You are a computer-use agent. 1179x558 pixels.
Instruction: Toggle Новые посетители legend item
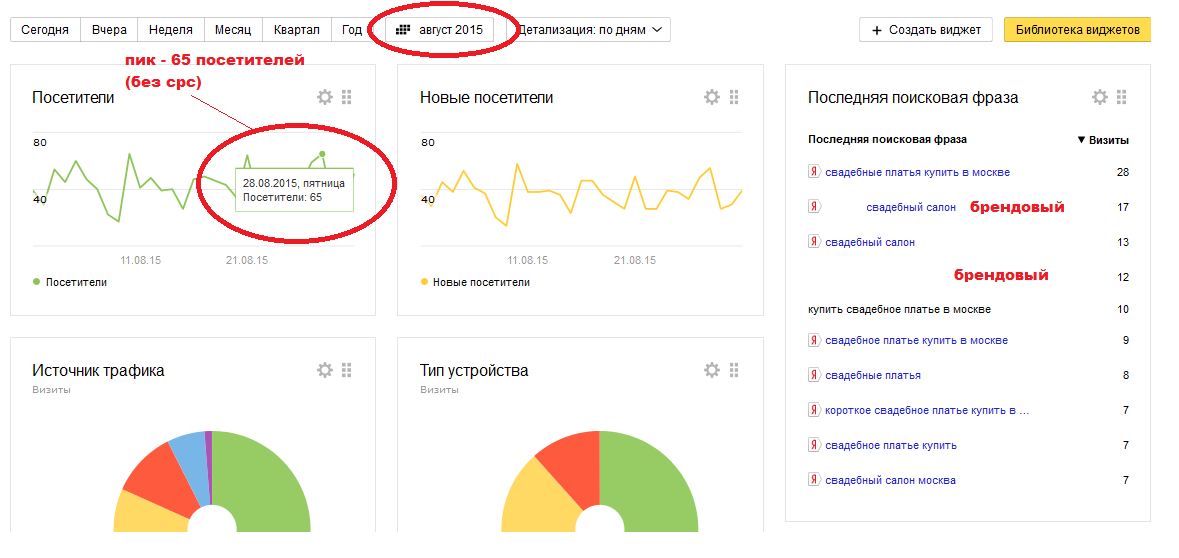point(475,282)
